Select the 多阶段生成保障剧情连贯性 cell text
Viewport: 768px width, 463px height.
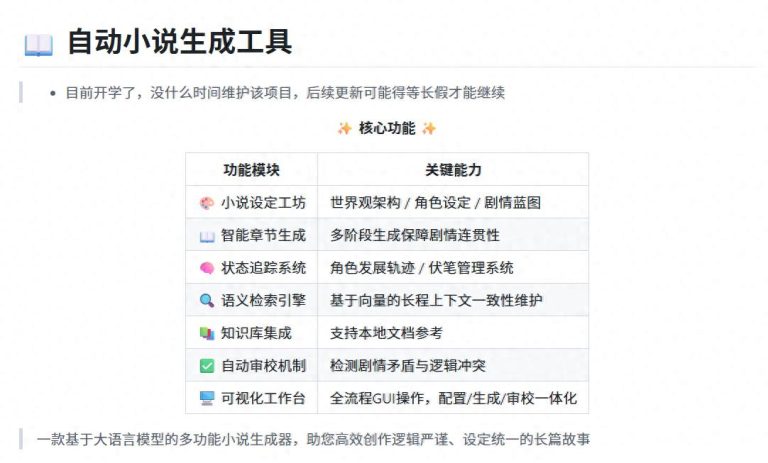coord(414,236)
